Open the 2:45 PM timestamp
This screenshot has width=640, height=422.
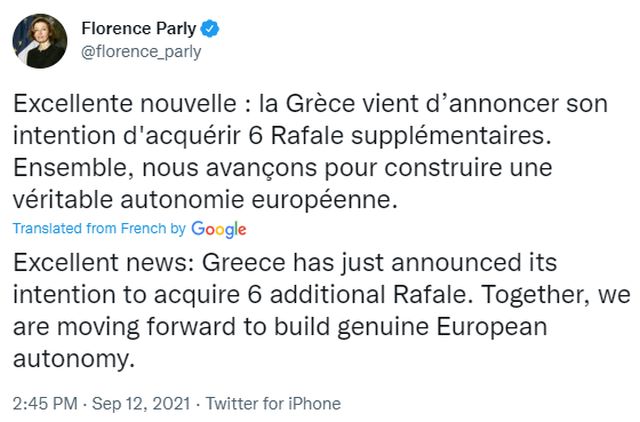[x=43, y=404]
